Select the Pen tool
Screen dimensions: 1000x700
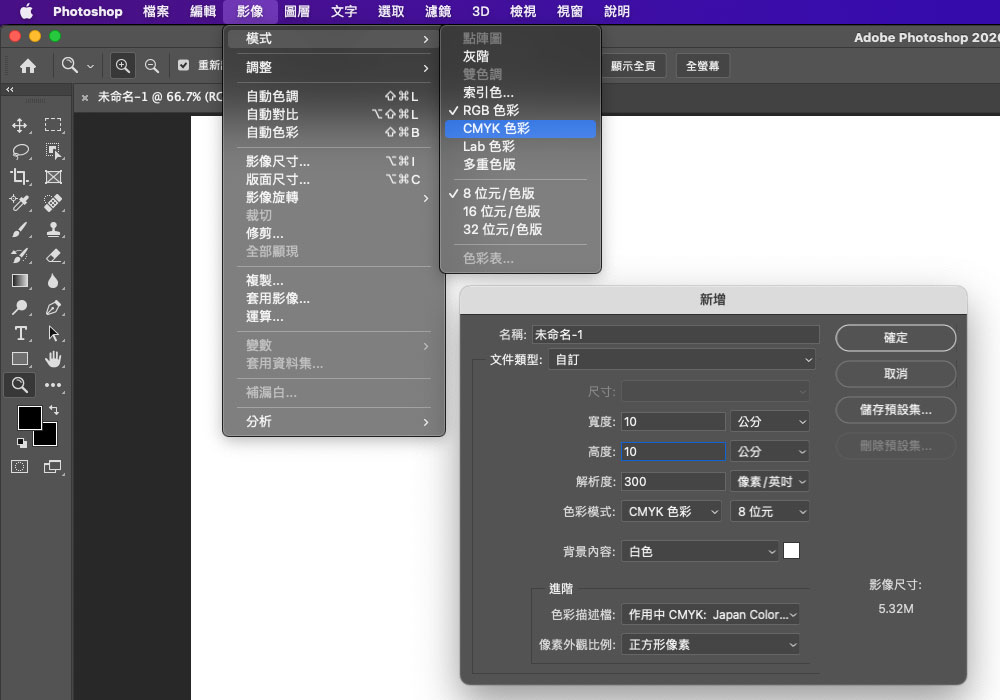(53, 307)
